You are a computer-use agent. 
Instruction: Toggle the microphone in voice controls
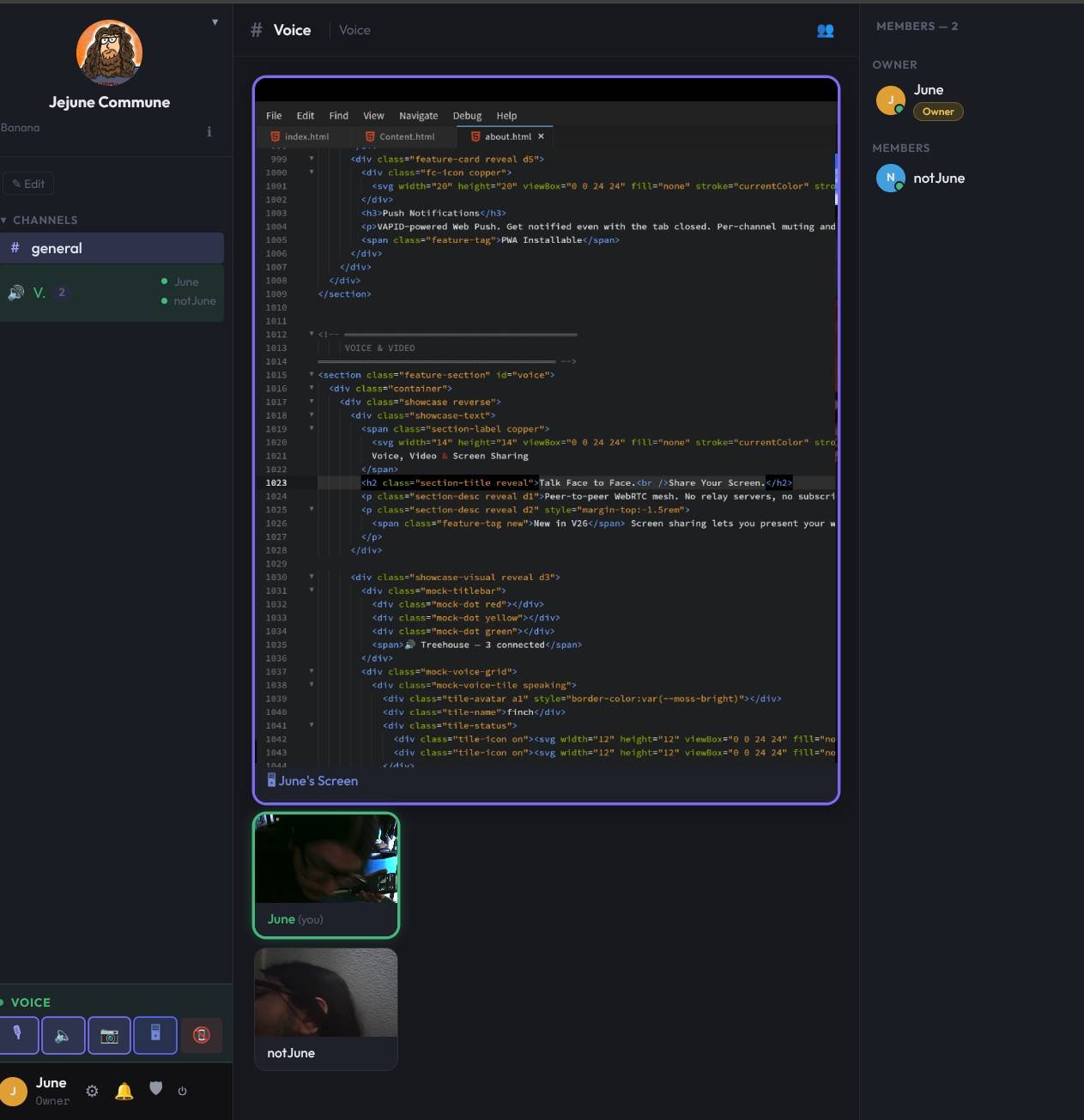[18, 1035]
